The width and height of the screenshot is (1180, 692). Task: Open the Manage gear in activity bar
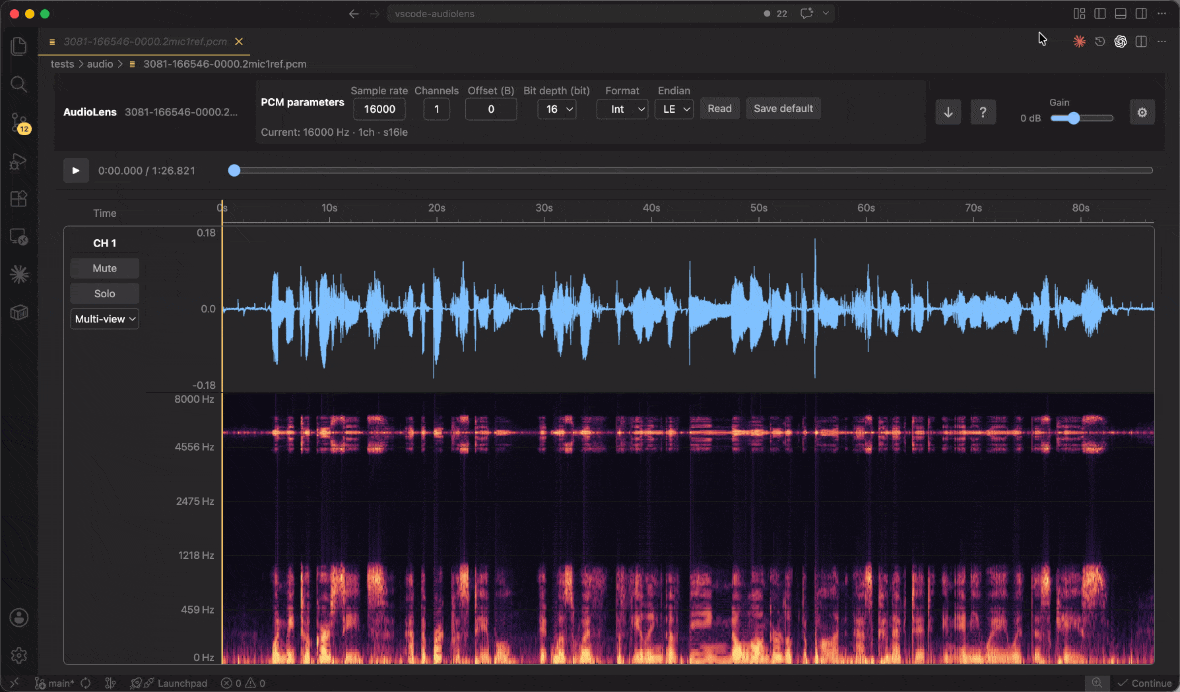pos(19,655)
